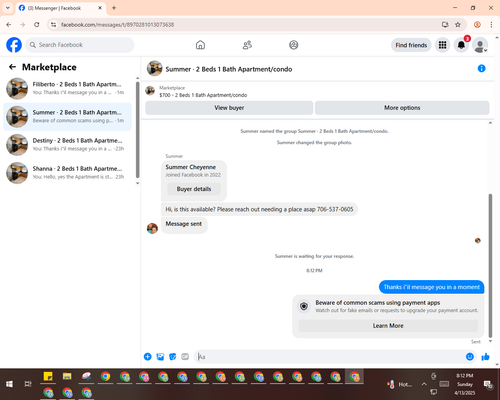Show hidden system tray icons
The width and height of the screenshot is (500, 400).
coord(424,384)
